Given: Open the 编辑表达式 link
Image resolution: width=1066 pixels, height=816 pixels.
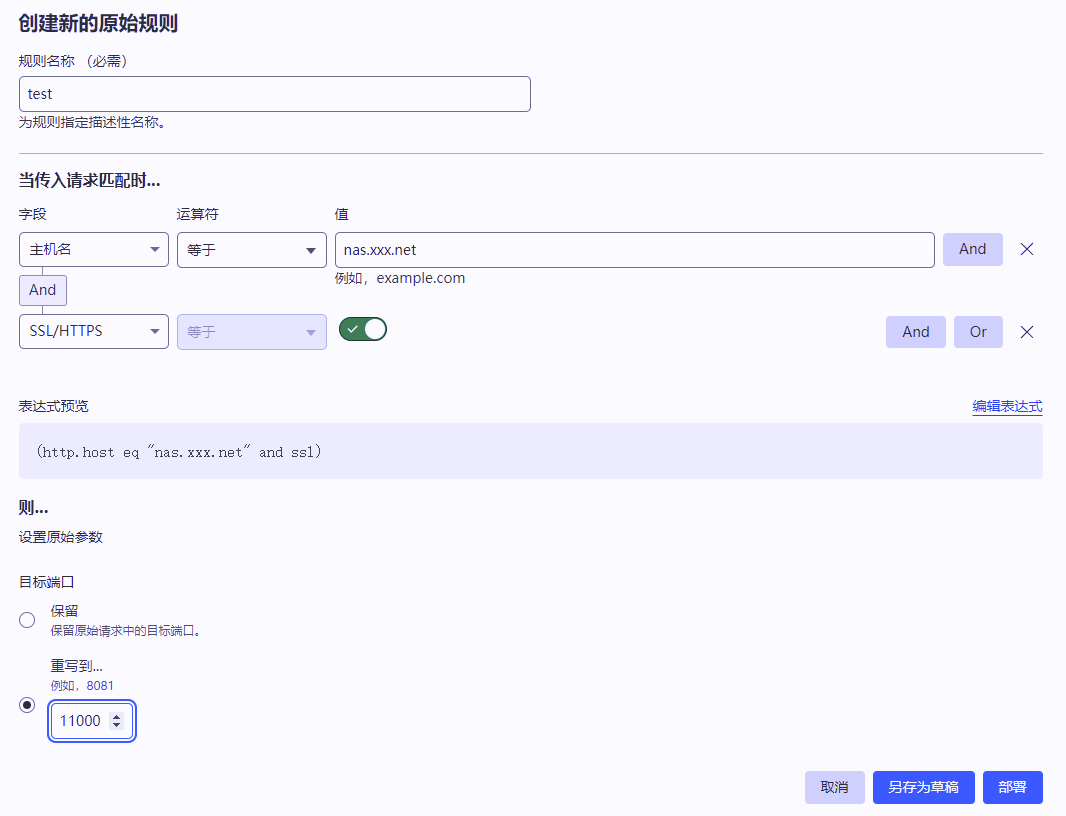Looking at the screenshot, I should tap(1007, 406).
